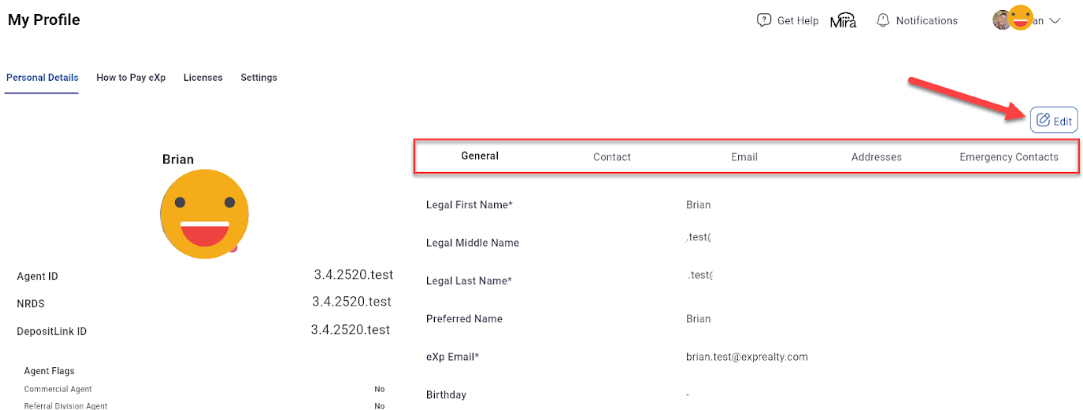The height and width of the screenshot is (410, 1083).
Task: Click the Notifications bell icon
Action: [883, 20]
